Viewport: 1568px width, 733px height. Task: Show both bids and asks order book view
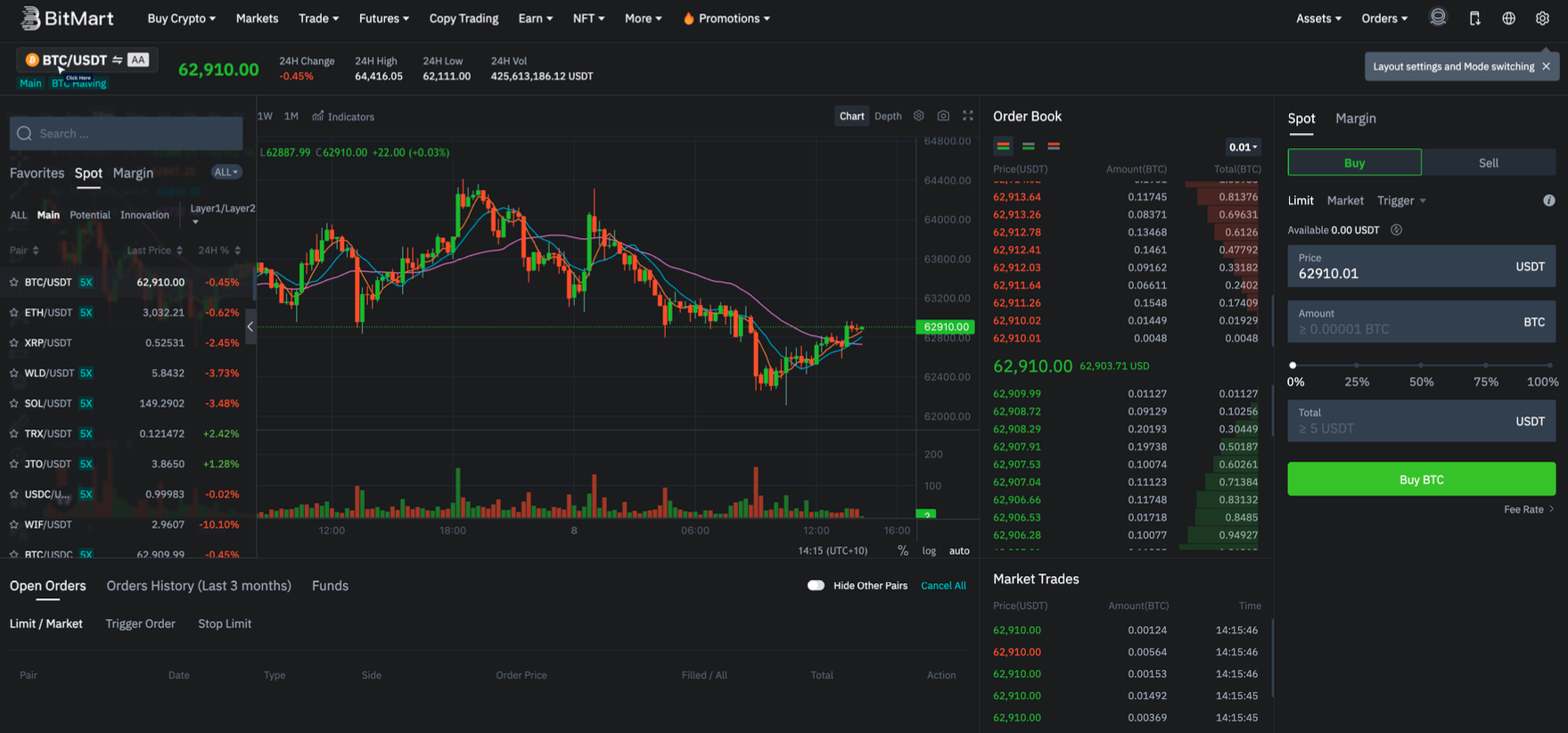click(x=1004, y=146)
